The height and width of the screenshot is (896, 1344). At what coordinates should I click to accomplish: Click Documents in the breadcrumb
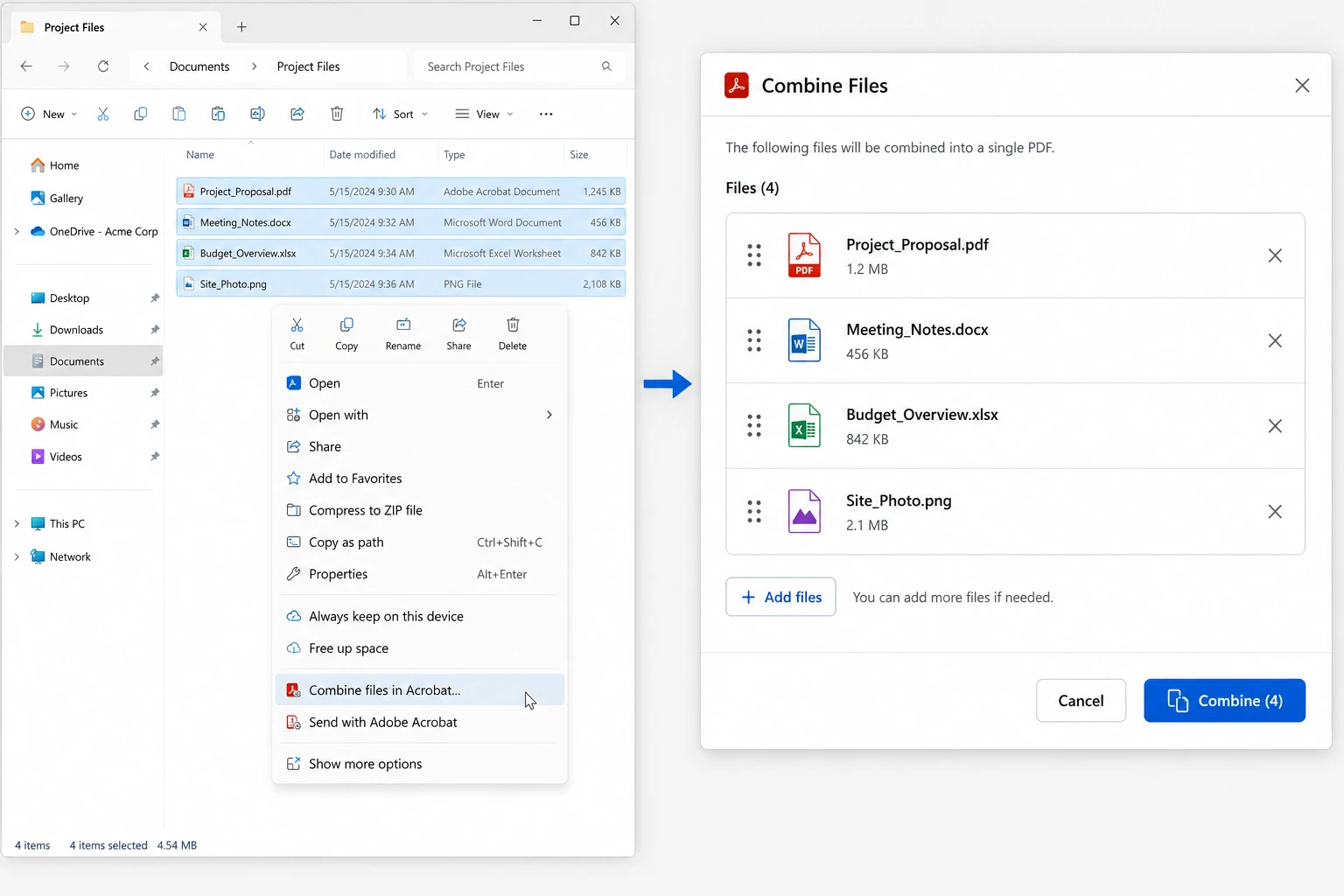(x=199, y=66)
